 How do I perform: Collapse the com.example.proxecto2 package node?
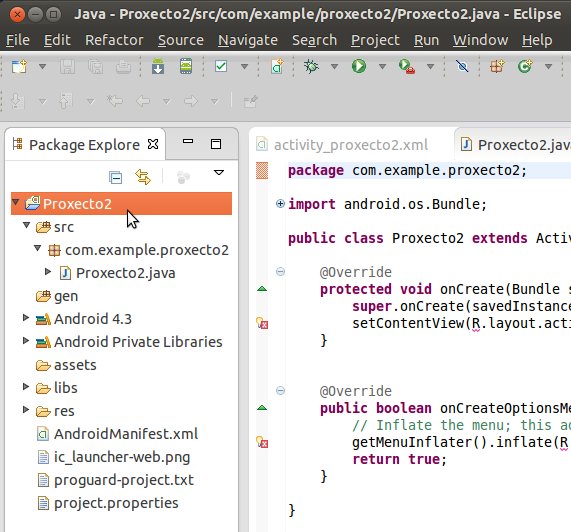(38, 248)
